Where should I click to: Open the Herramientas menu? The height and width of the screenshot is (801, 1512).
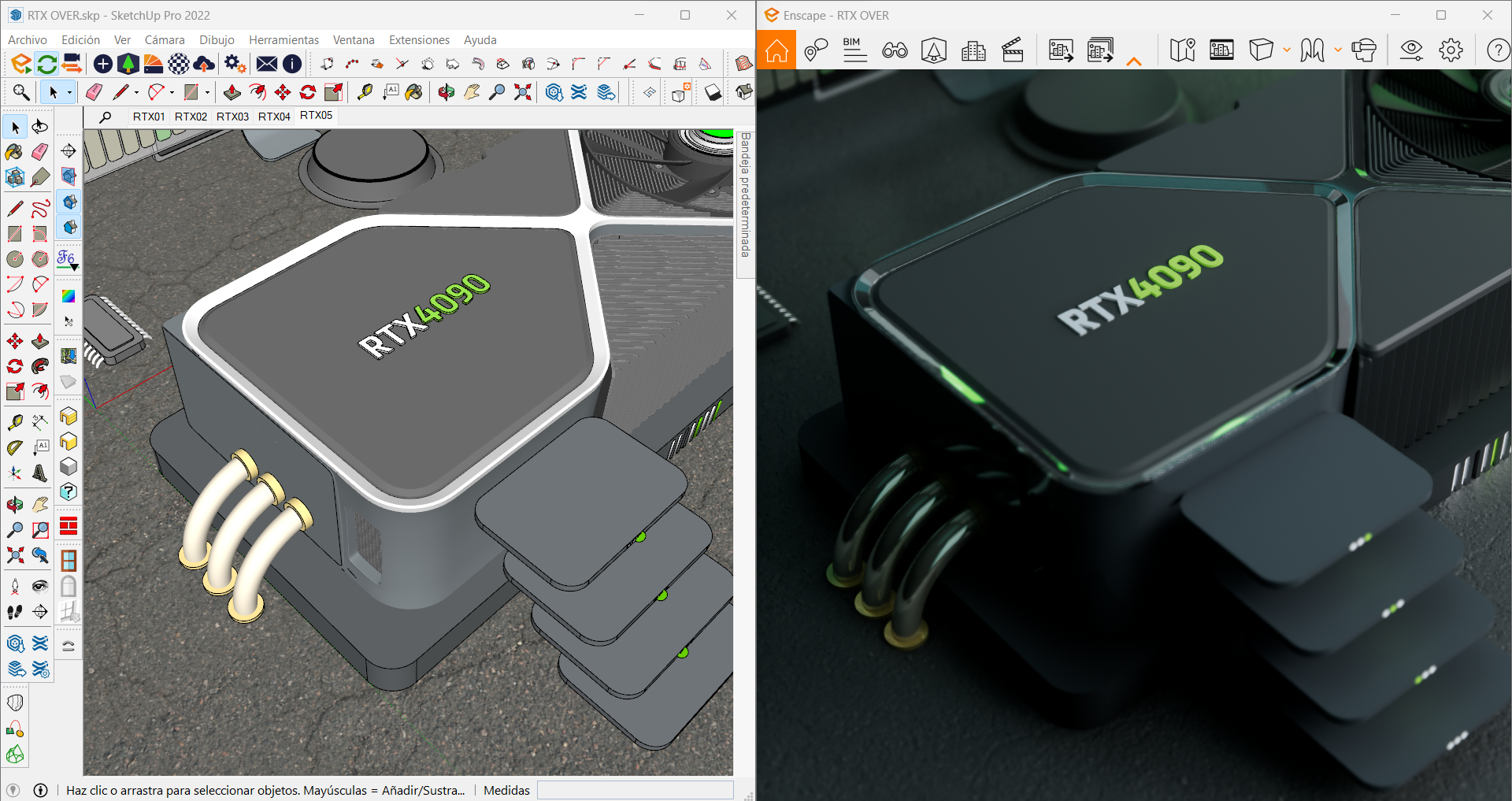(x=283, y=40)
